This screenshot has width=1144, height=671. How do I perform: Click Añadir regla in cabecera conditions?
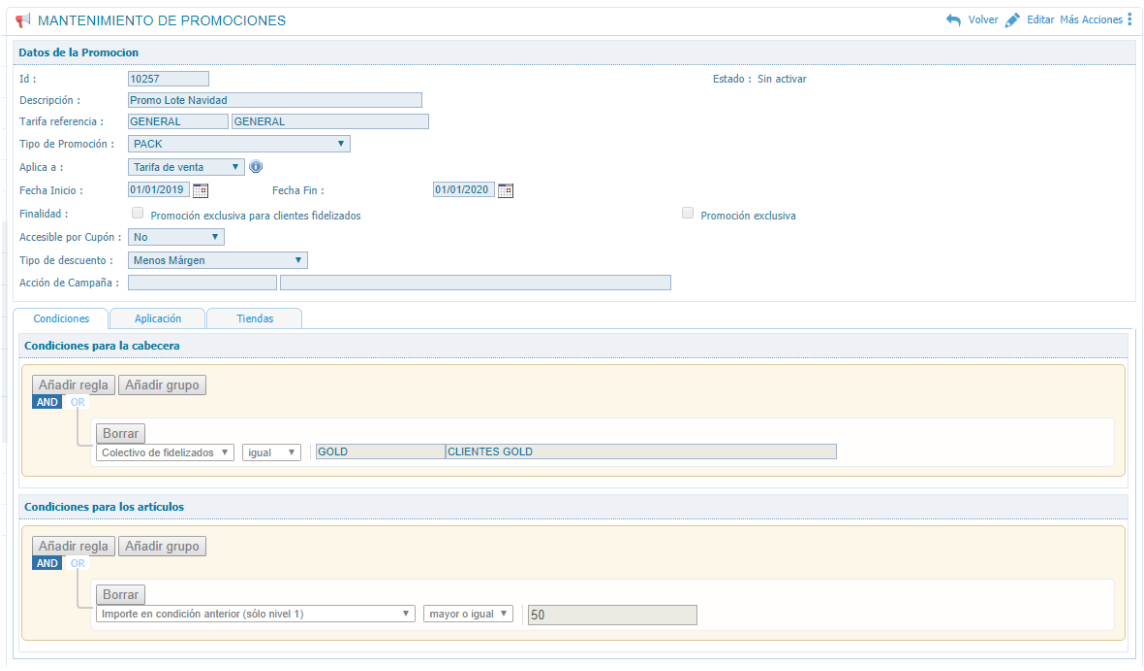[73, 385]
